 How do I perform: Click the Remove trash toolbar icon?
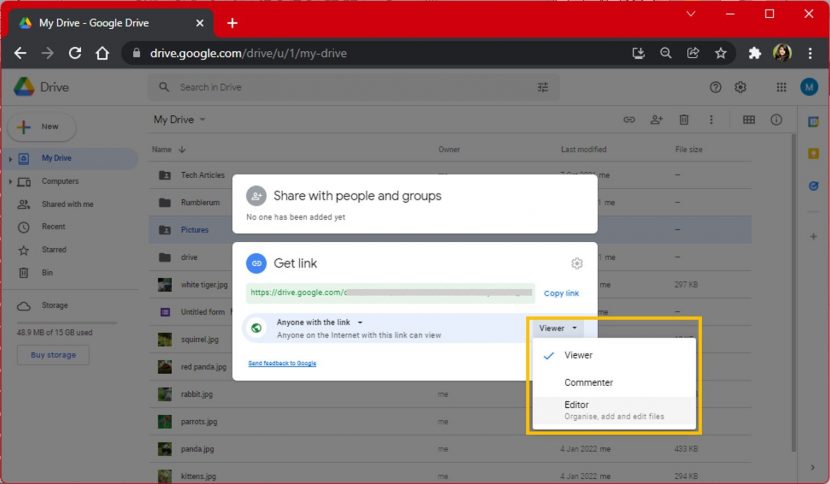[x=684, y=120]
